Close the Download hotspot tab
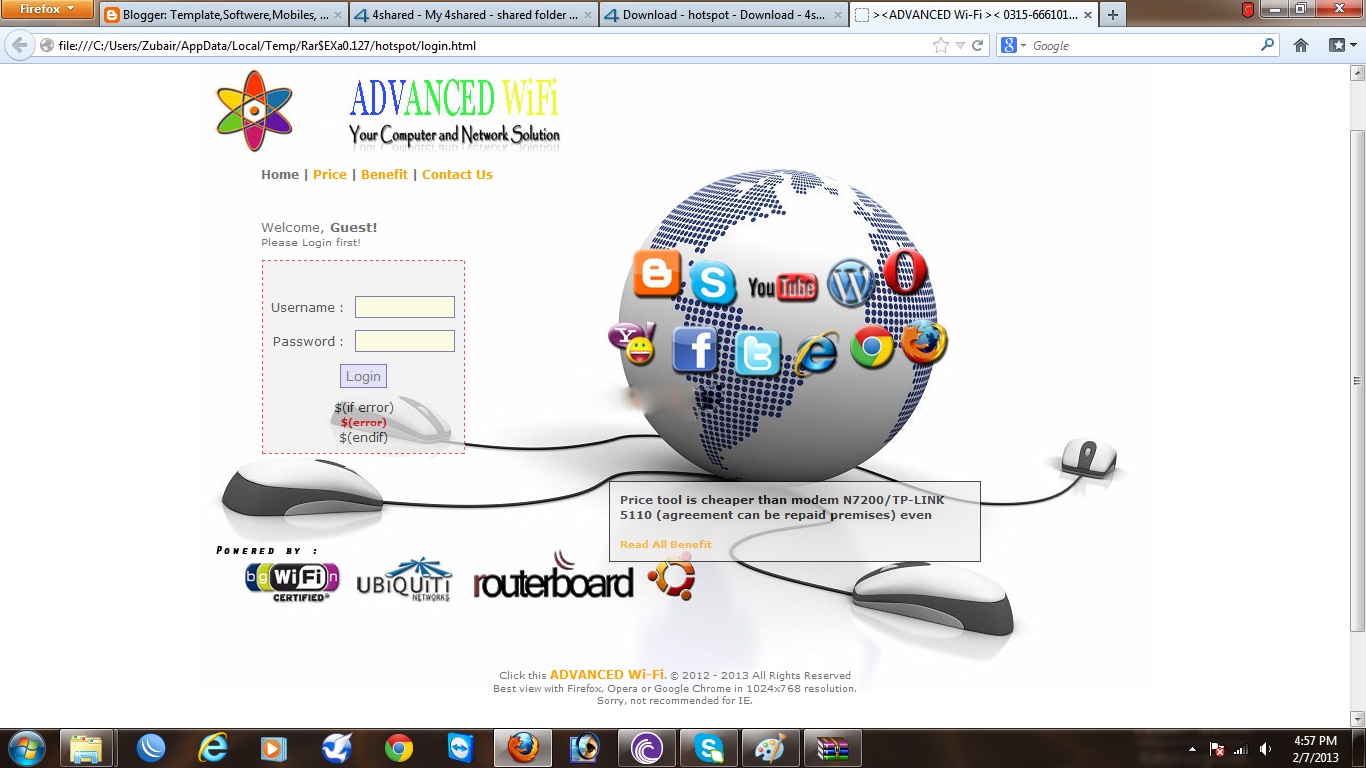 click(838, 15)
